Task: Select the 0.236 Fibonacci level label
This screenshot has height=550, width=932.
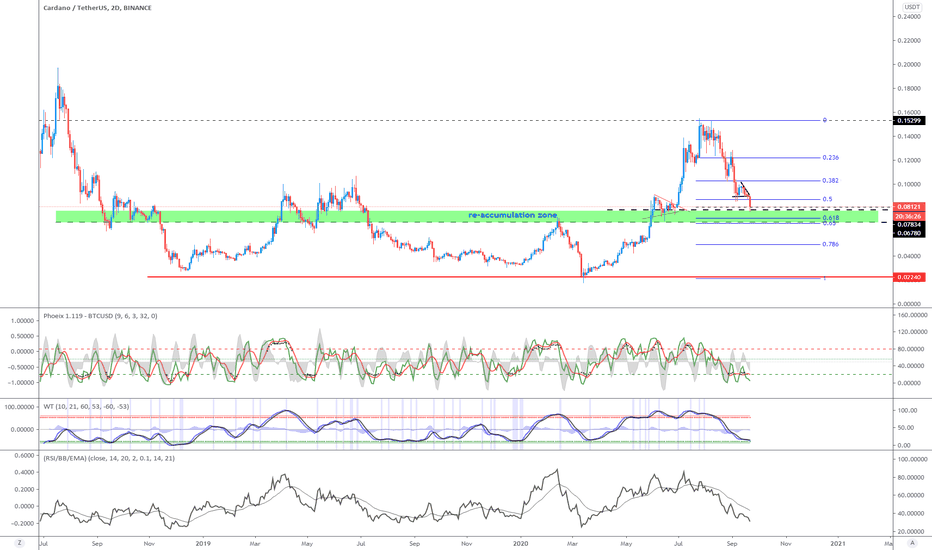Action: (x=830, y=158)
